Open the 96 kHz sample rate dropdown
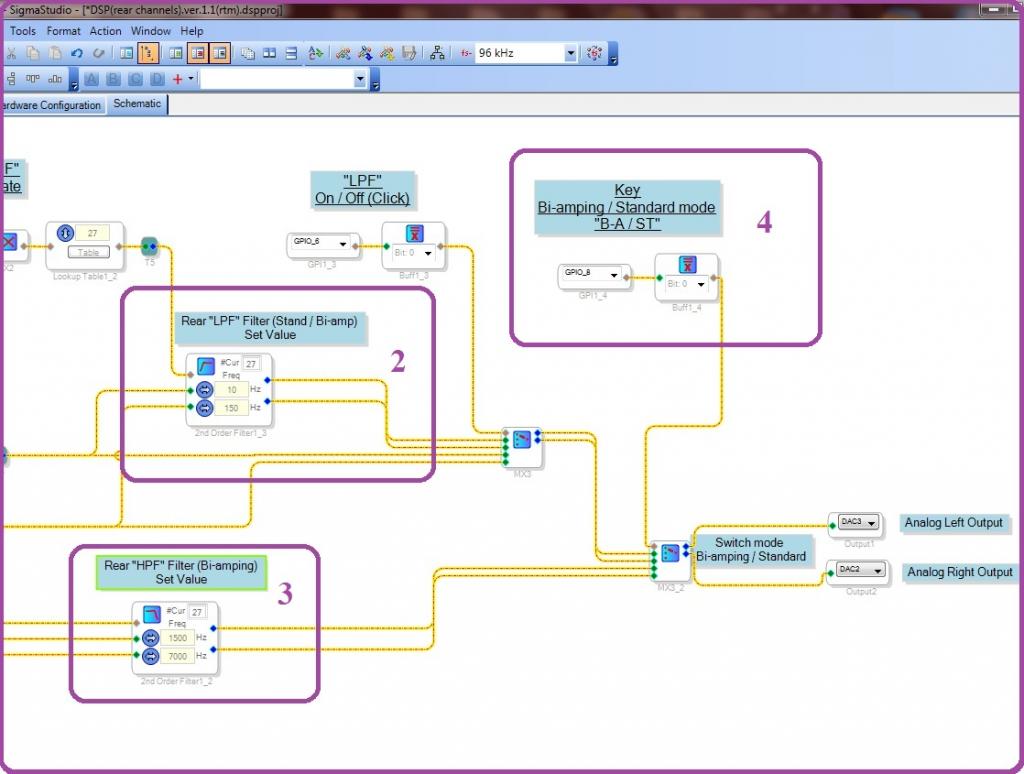1024x774 pixels. tap(570, 53)
